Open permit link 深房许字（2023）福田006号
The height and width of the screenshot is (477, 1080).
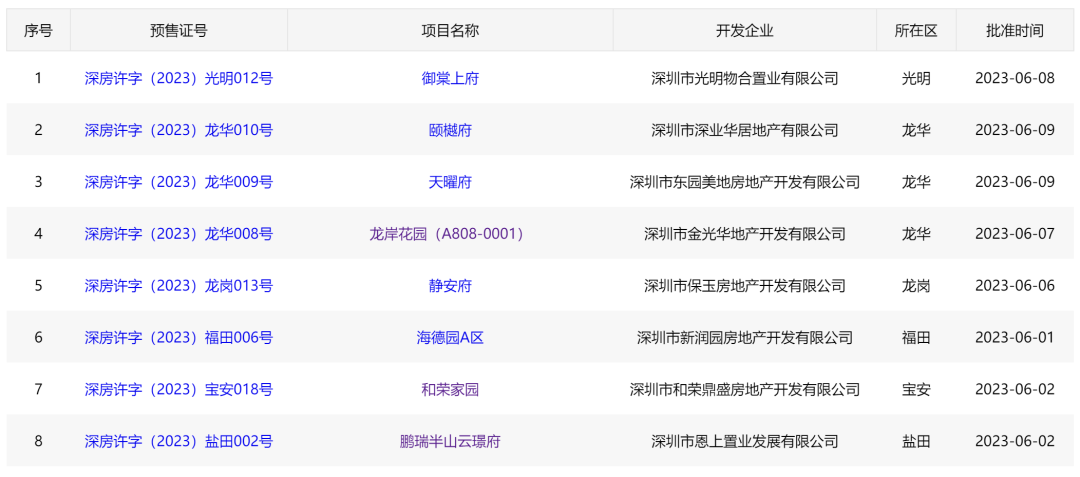[x=179, y=338]
